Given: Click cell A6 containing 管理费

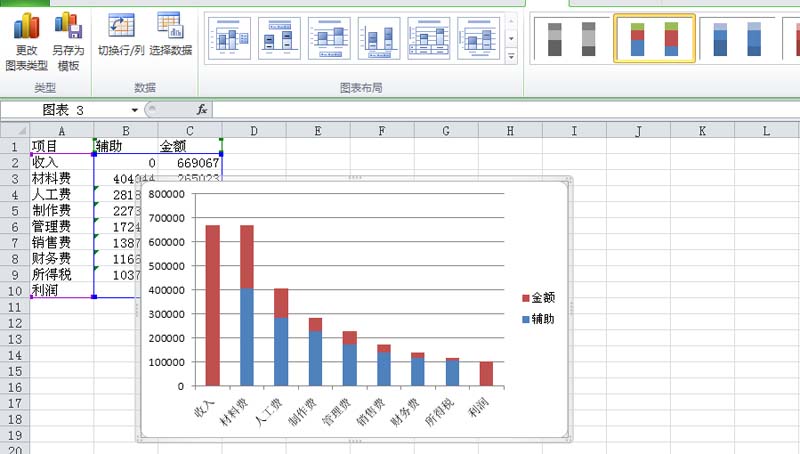Looking at the screenshot, I should 62,226.
